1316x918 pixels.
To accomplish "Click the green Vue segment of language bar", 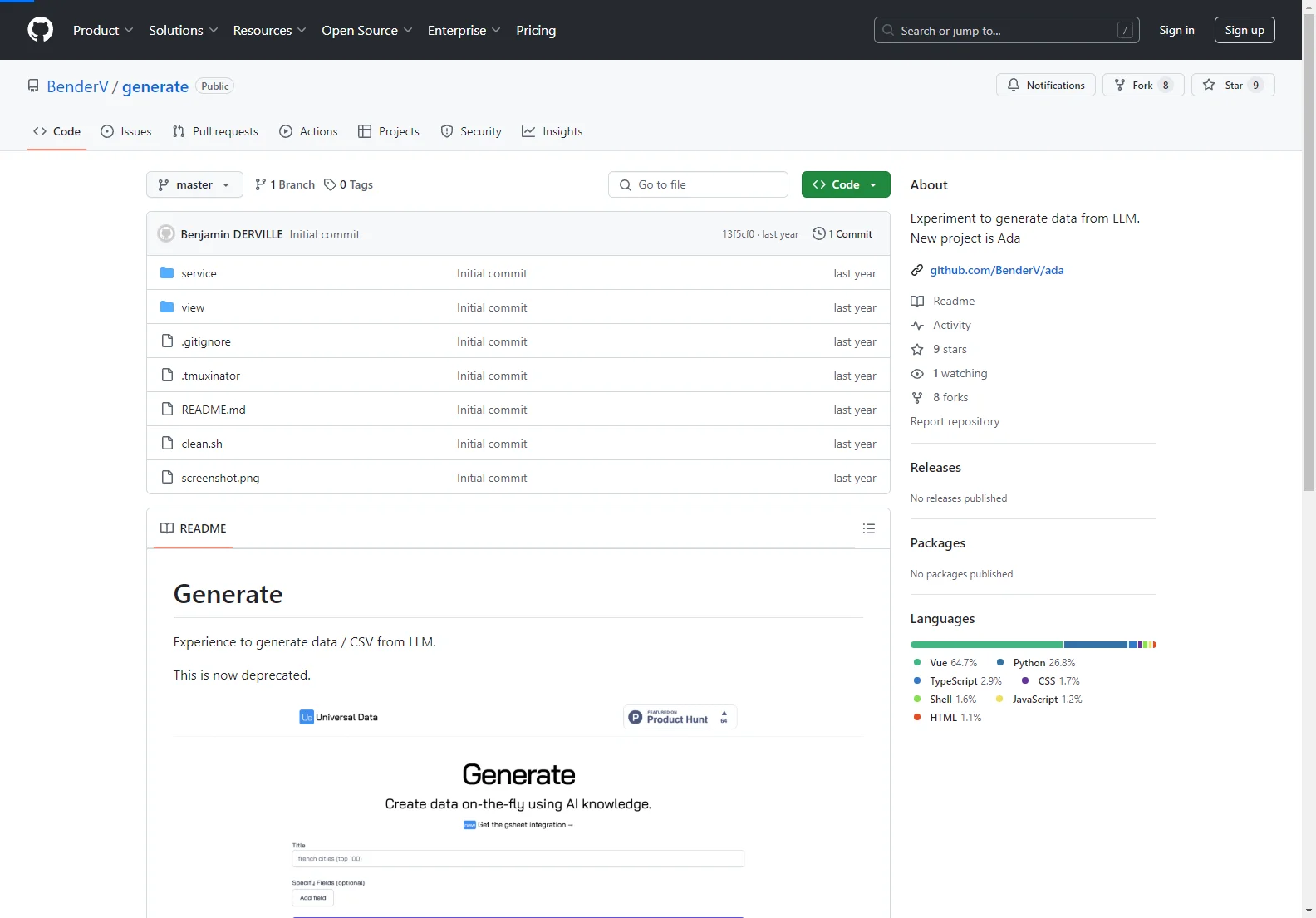I will coord(986,645).
